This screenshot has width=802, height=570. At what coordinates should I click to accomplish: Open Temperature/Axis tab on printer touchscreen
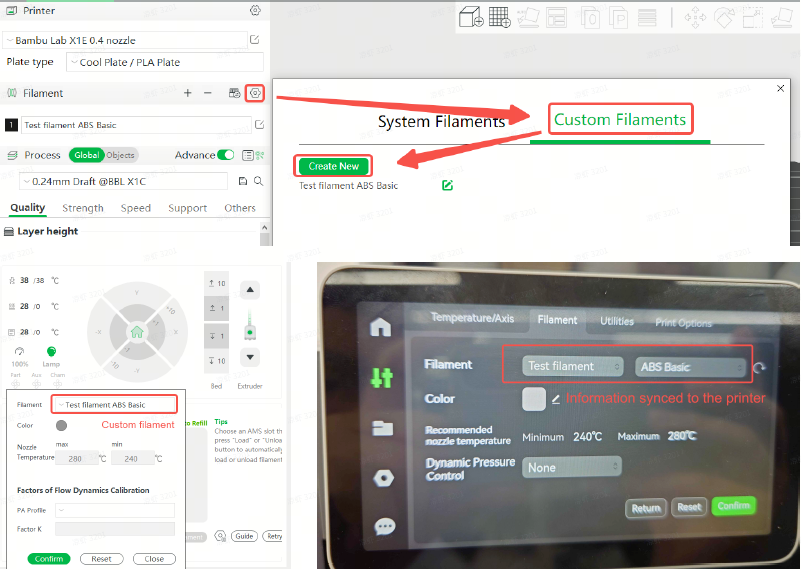point(472,318)
